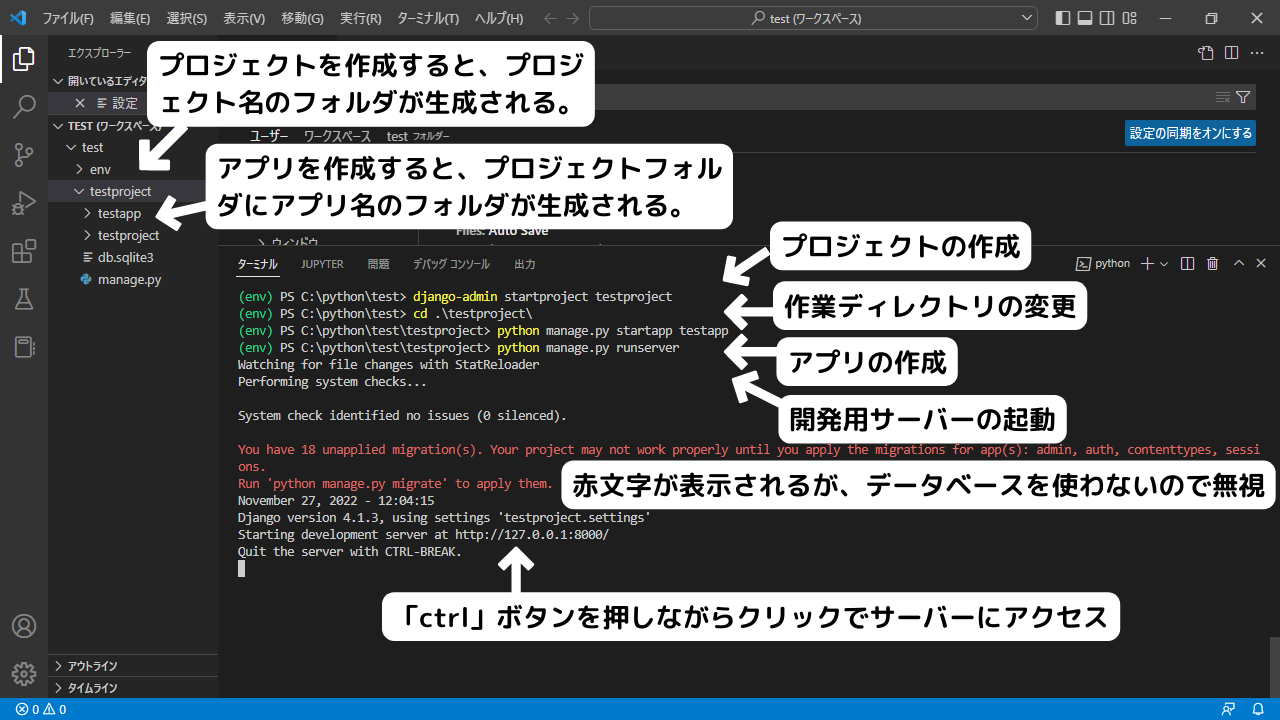Image resolution: width=1280 pixels, height=720 pixels.
Task: Click the 設定の同期をオンにする button
Action: pos(1190,132)
